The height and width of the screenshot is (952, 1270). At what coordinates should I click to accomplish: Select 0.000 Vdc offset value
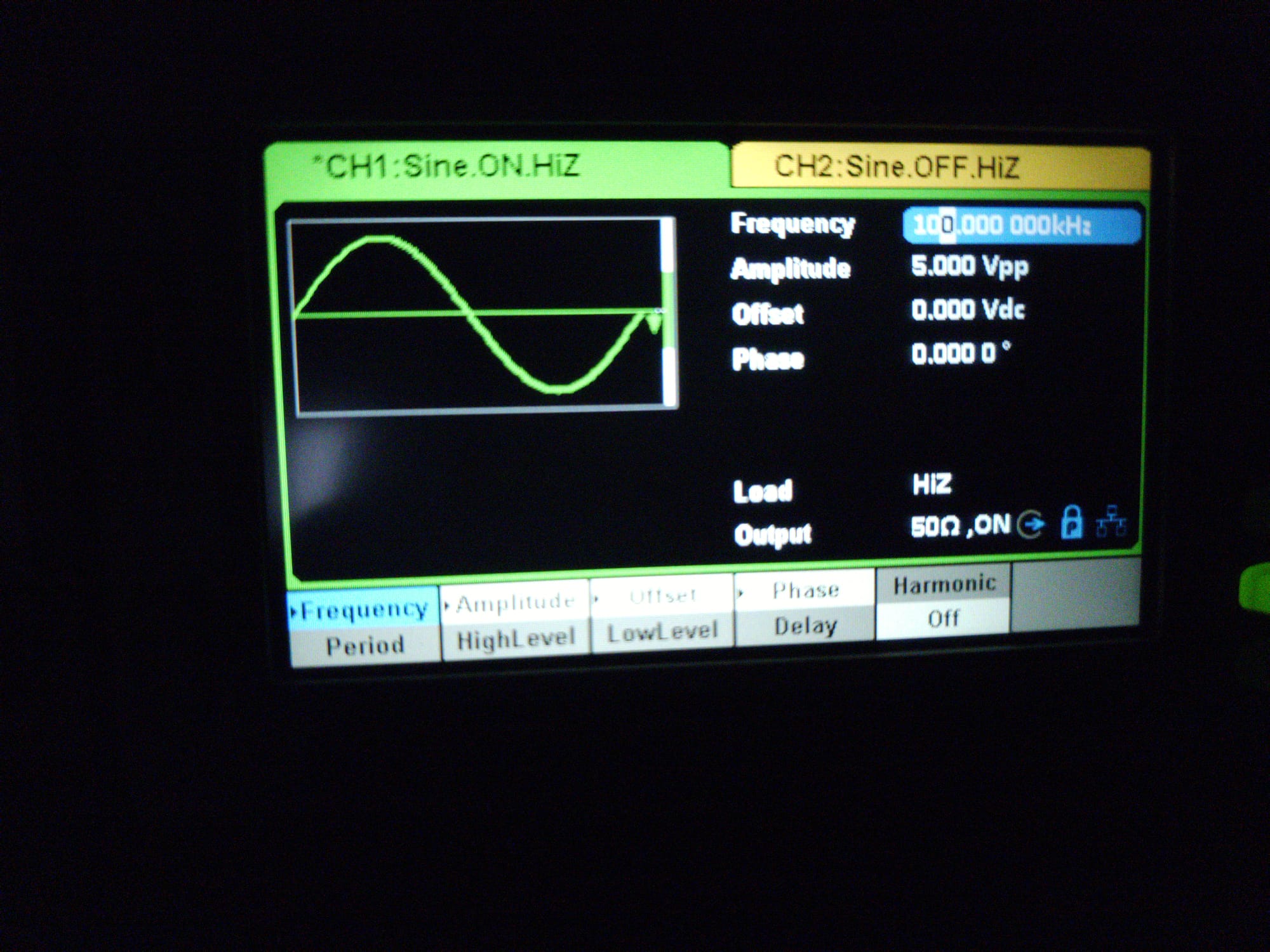[x=968, y=310]
